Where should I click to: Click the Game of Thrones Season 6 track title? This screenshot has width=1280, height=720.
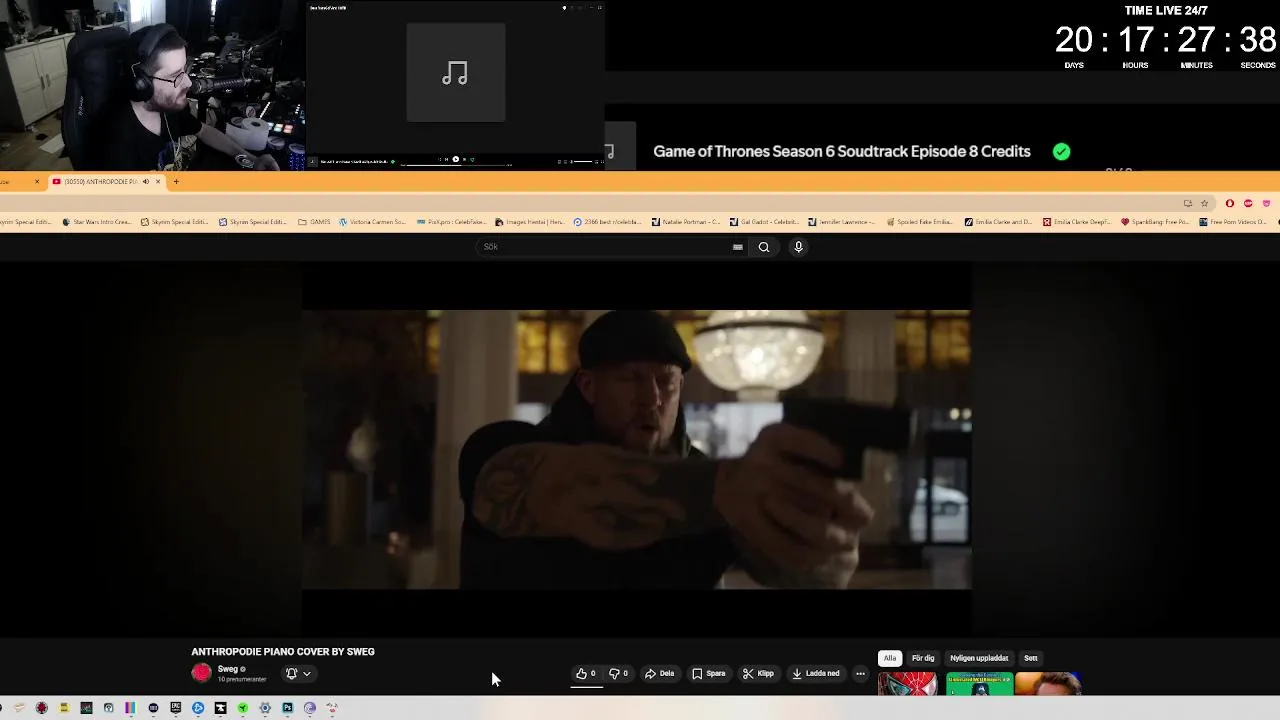[x=842, y=151]
